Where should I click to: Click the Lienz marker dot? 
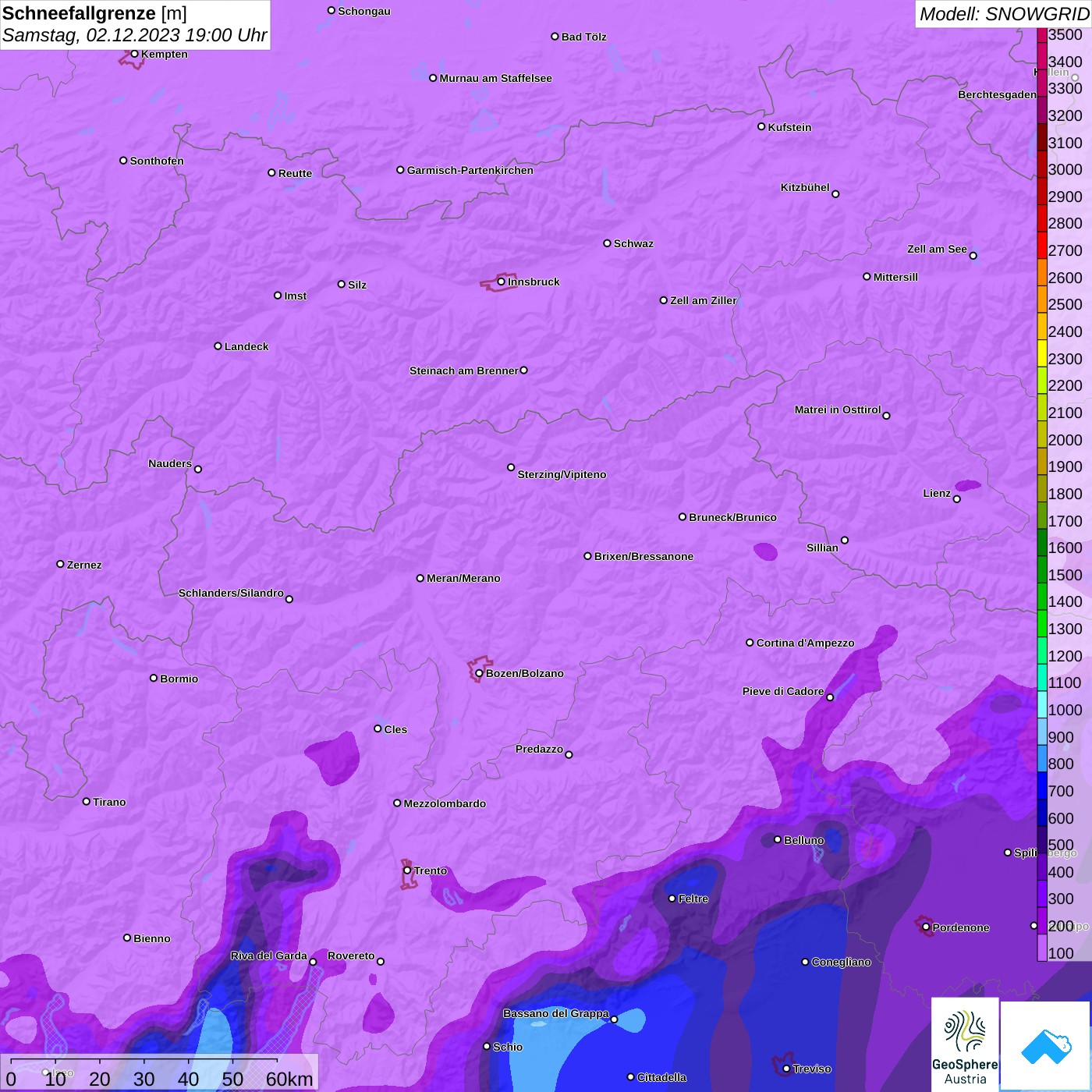[957, 499]
